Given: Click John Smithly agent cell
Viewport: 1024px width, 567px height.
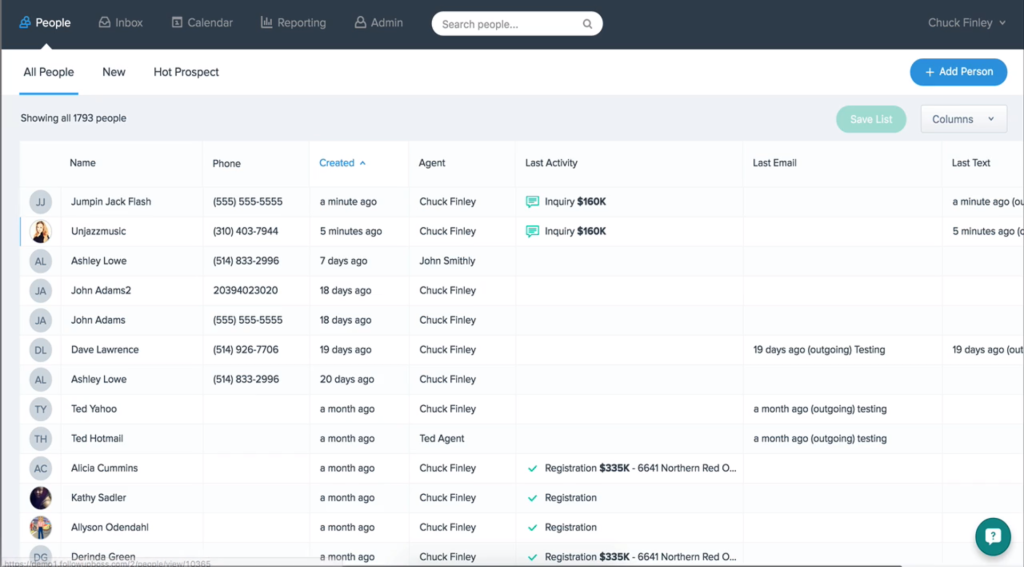Looking at the screenshot, I should [x=447, y=261].
